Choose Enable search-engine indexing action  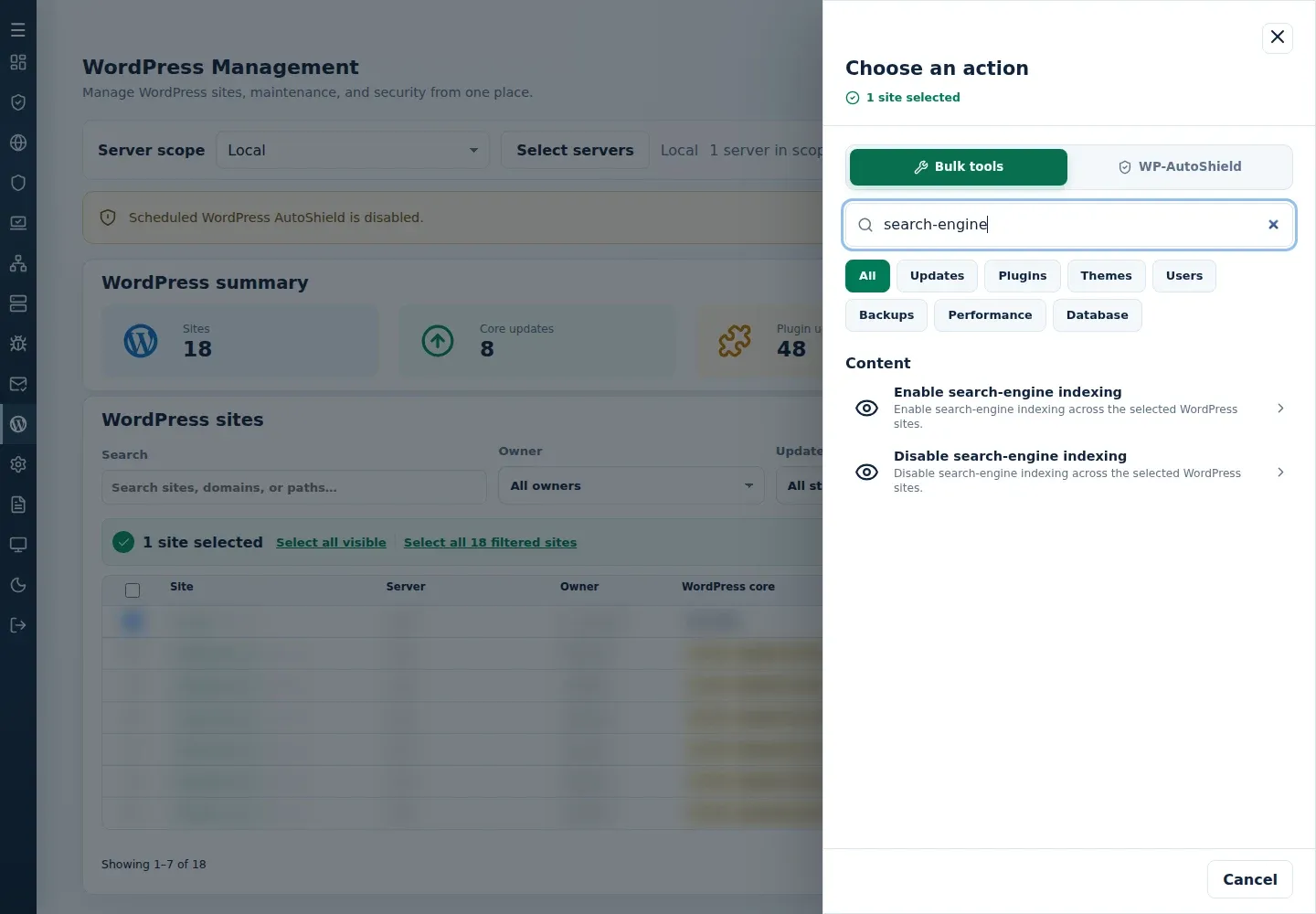[1069, 408]
